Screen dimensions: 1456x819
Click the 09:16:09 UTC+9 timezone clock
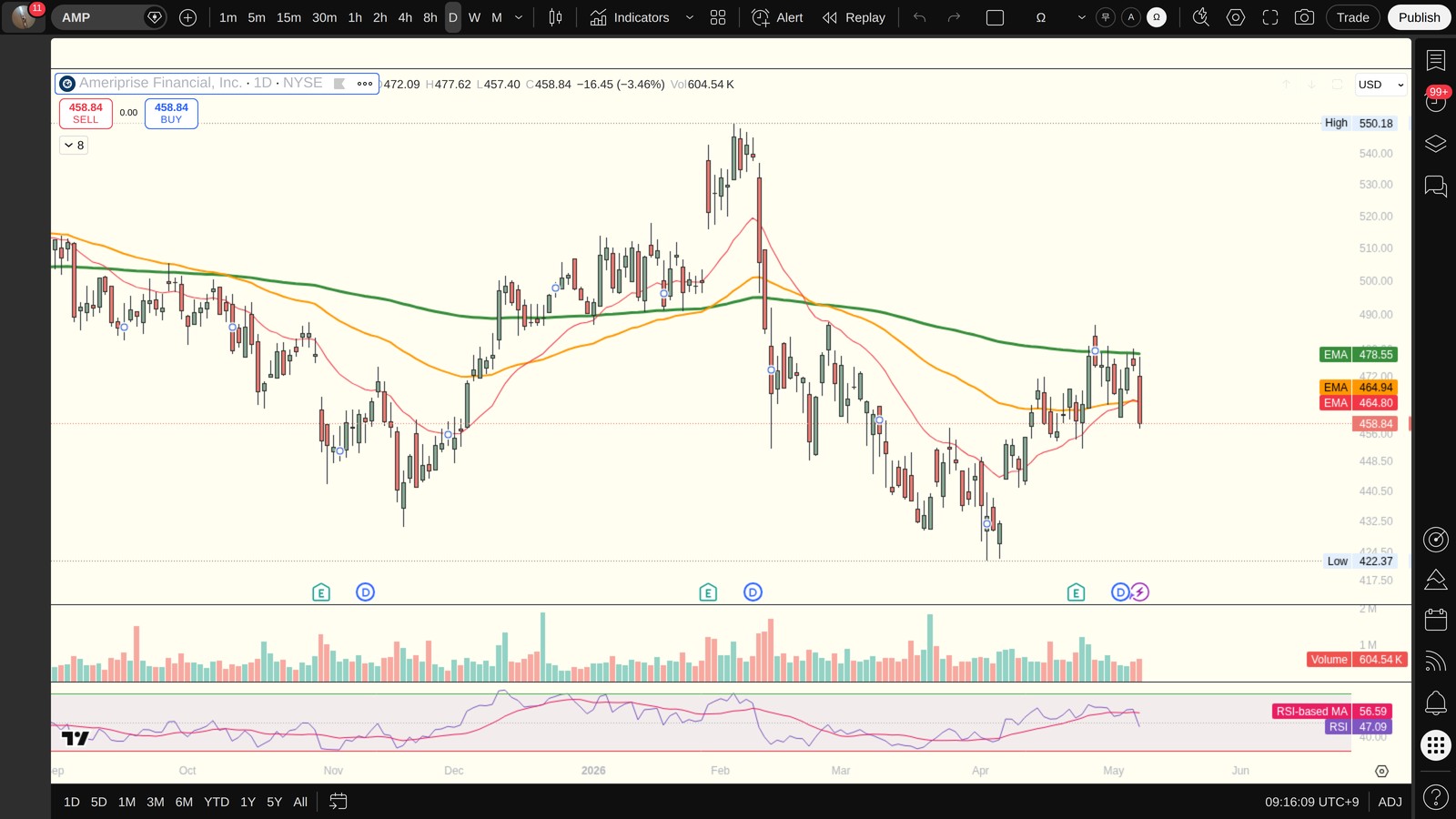point(1311,802)
